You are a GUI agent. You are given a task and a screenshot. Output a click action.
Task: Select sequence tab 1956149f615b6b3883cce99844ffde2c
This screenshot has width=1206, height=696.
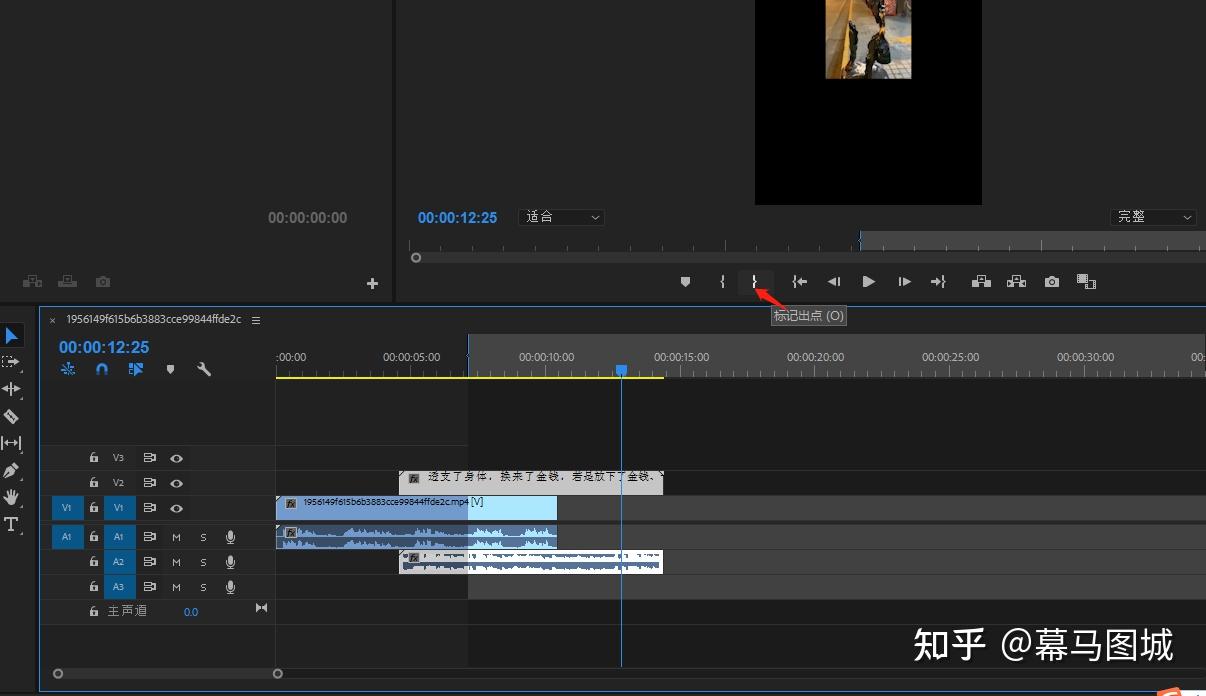tap(154, 320)
